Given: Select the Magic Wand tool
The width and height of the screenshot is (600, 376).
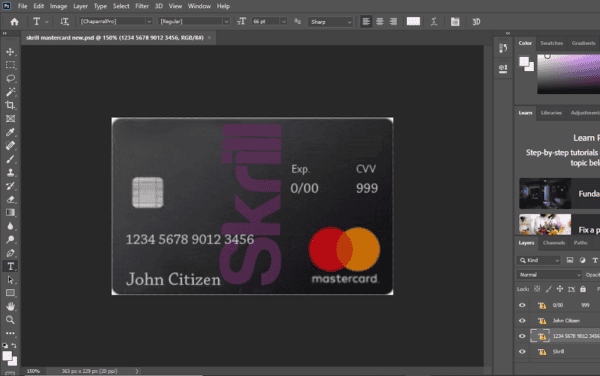Looking at the screenshot, I should click(10, 92).
